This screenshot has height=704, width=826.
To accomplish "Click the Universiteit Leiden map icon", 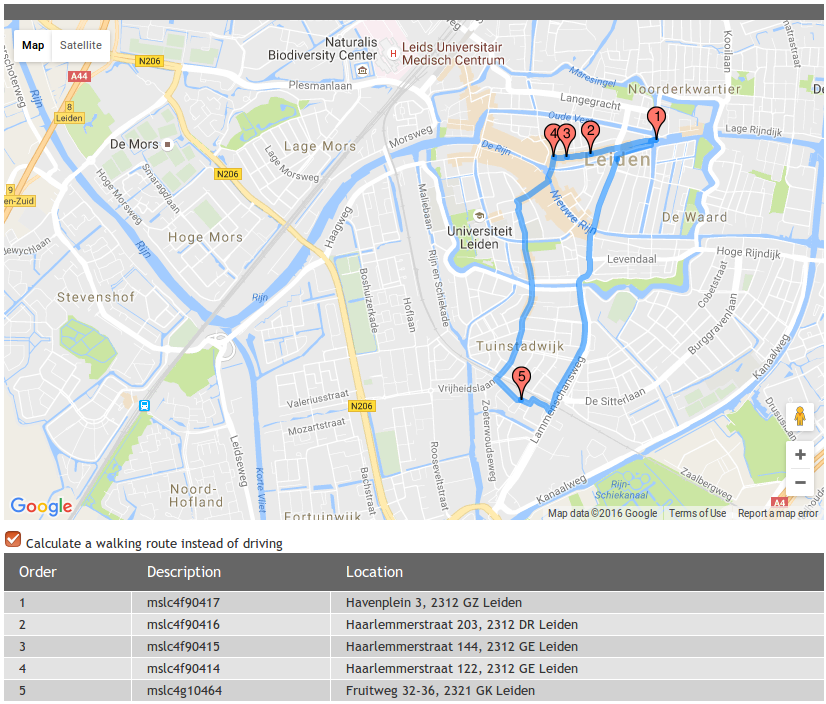I will (x=479, y=216).
